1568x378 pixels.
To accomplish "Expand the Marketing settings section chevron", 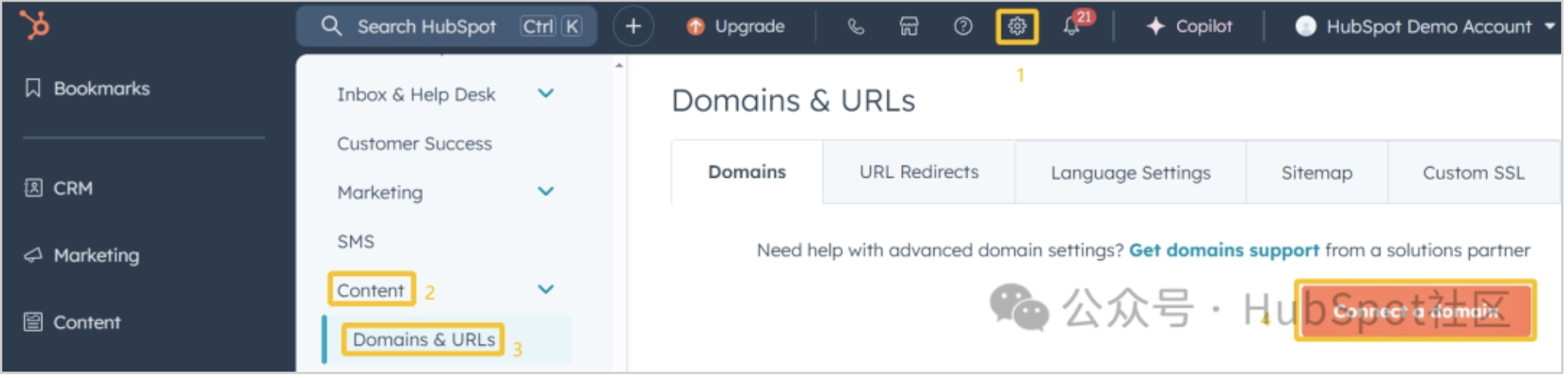I will 545,191.
